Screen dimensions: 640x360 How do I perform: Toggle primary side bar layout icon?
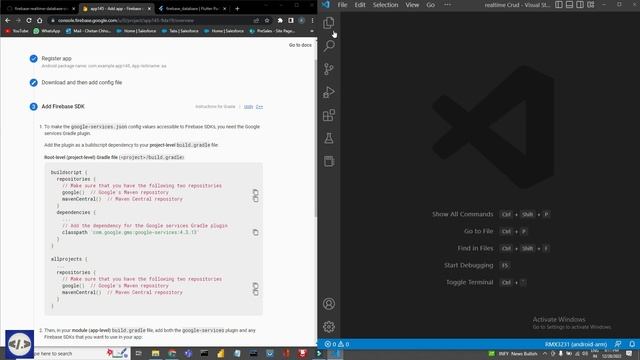point(559,5)
